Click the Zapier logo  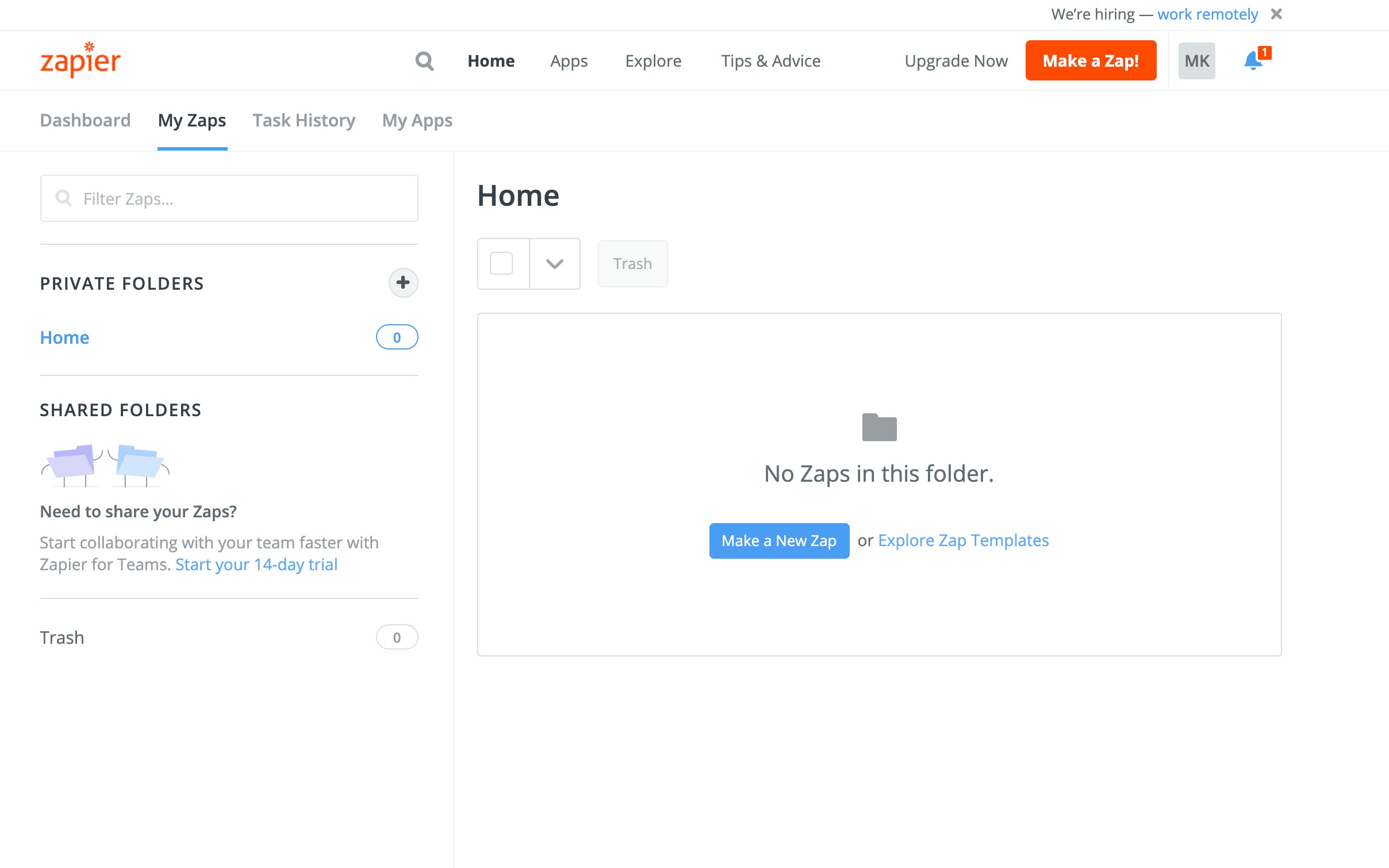click(80, 60)
